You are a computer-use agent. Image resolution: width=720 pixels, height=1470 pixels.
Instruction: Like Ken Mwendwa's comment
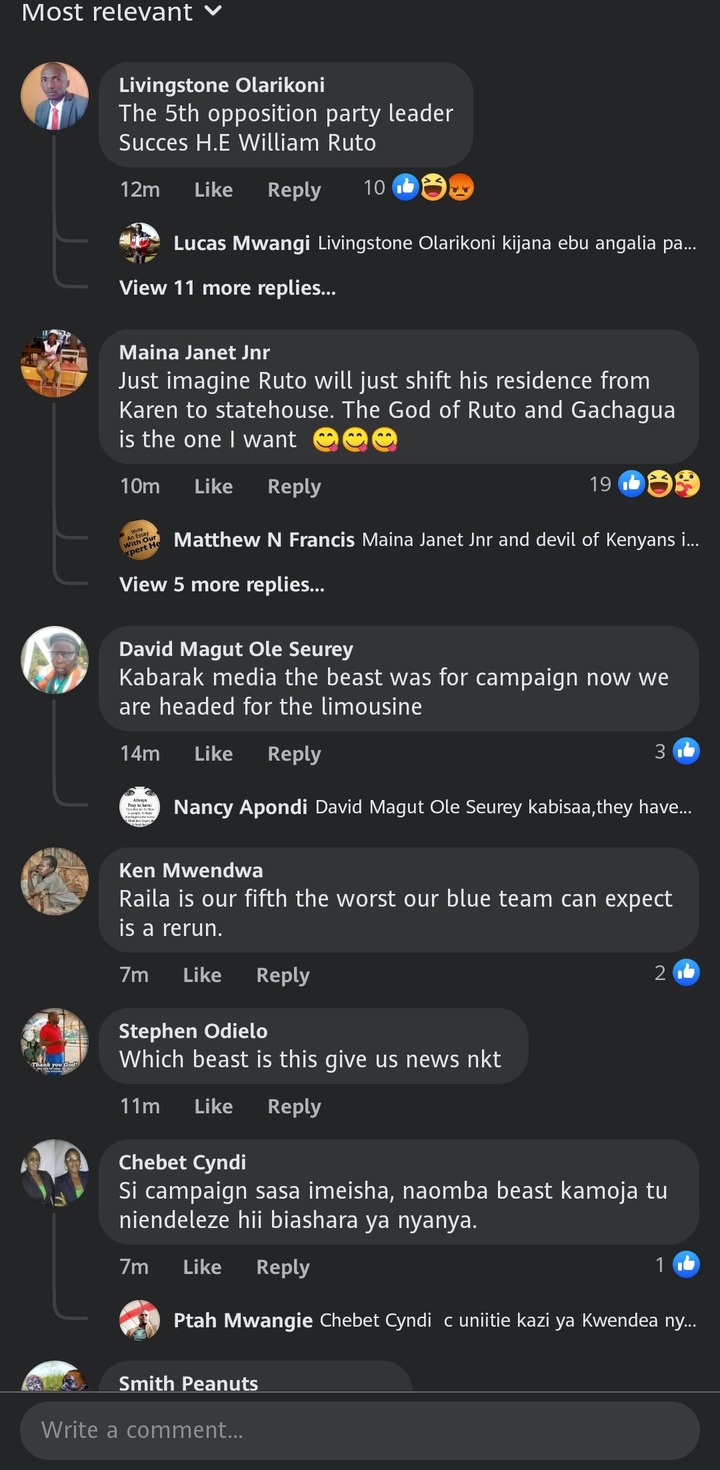coord(202,975)
